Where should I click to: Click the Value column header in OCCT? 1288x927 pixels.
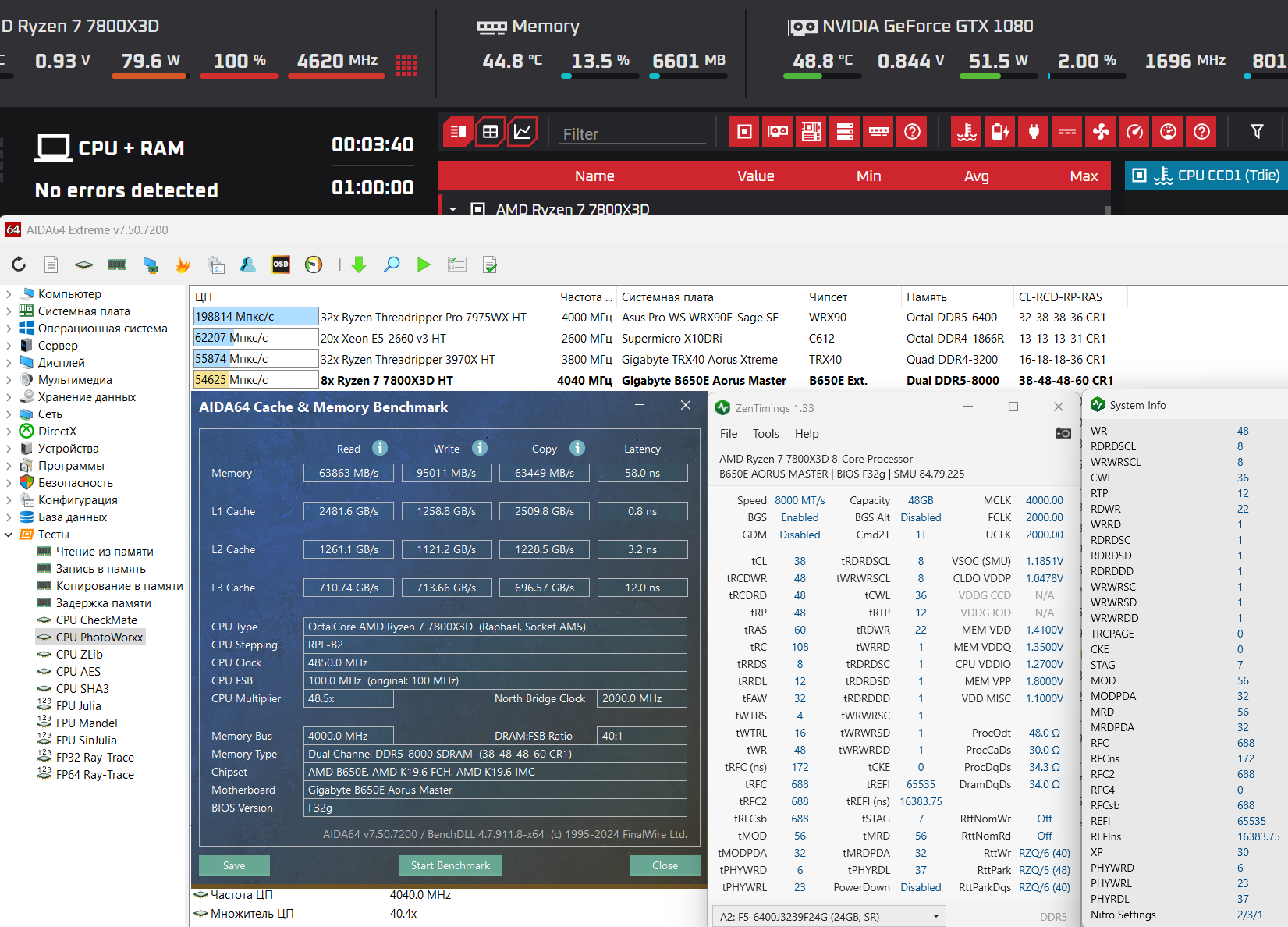click(x=756, y=176)
